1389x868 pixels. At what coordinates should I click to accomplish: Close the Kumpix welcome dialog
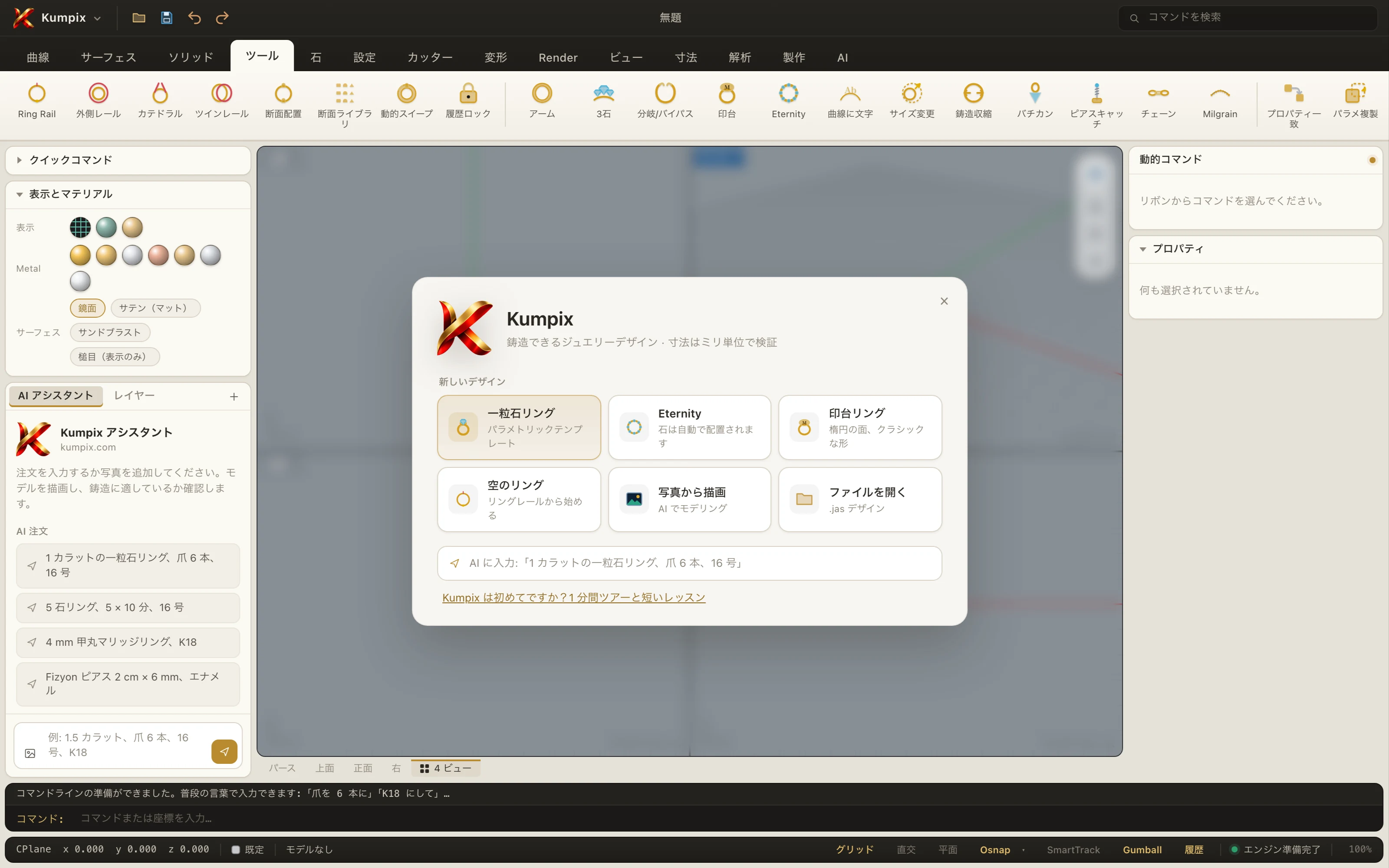click(944, 301)
